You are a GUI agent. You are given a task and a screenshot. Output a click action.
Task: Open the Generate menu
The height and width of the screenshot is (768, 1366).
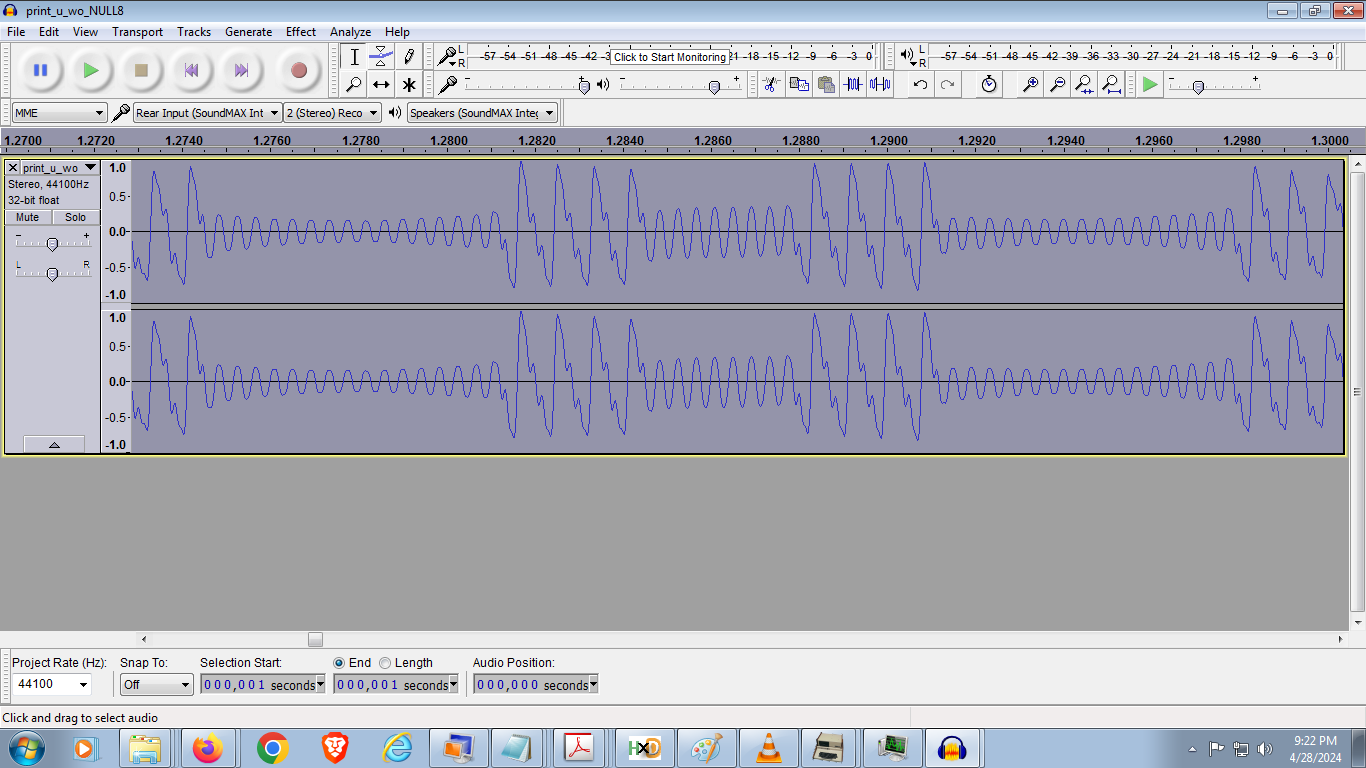click(x=248, y=32)
